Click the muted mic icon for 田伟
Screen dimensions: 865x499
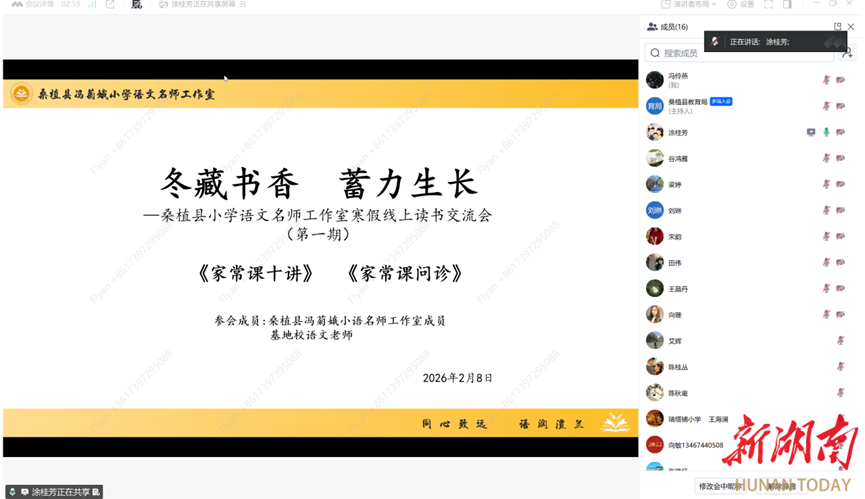click(826, 262)
